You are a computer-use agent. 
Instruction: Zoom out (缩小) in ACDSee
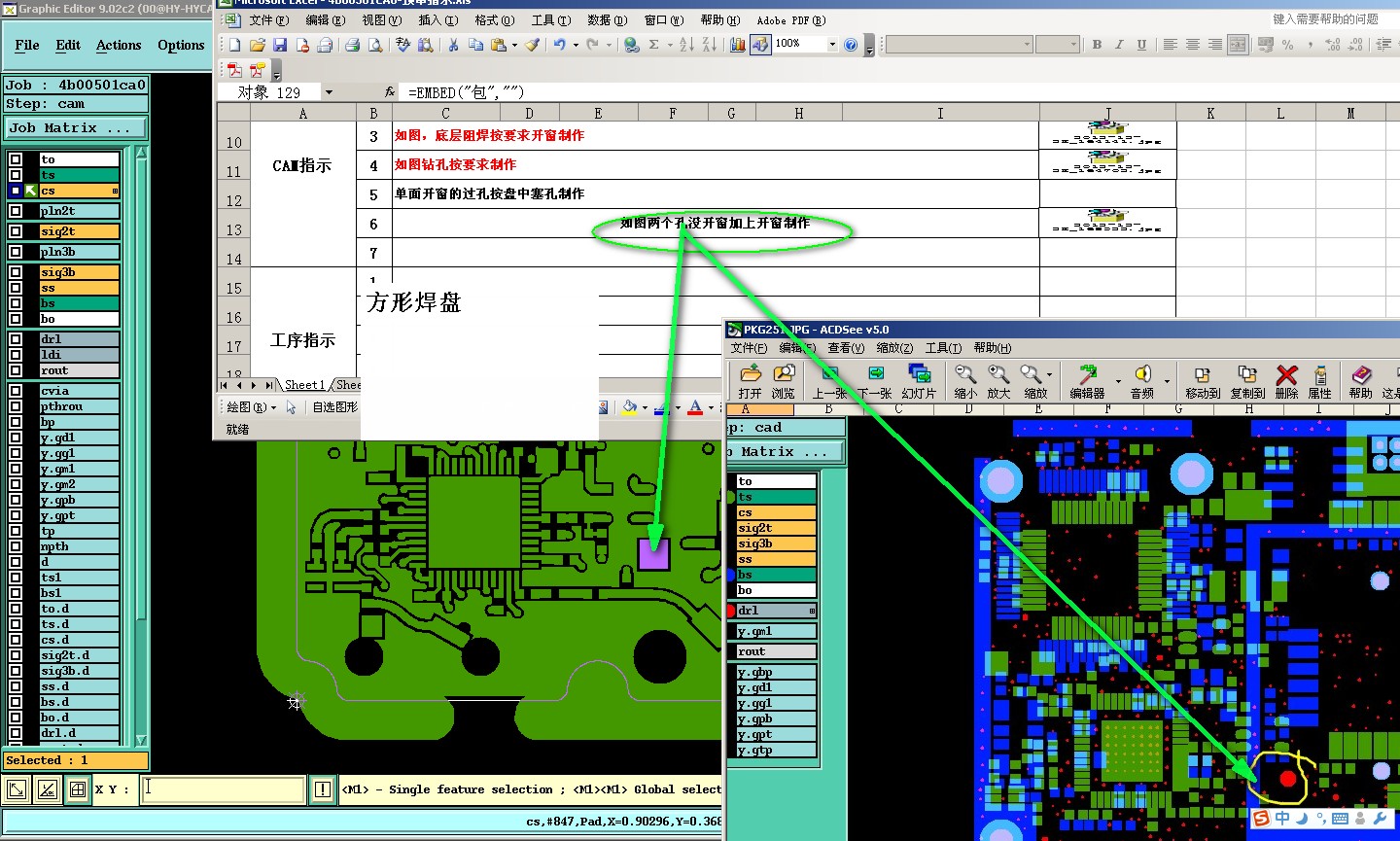(x=965, y=381)
